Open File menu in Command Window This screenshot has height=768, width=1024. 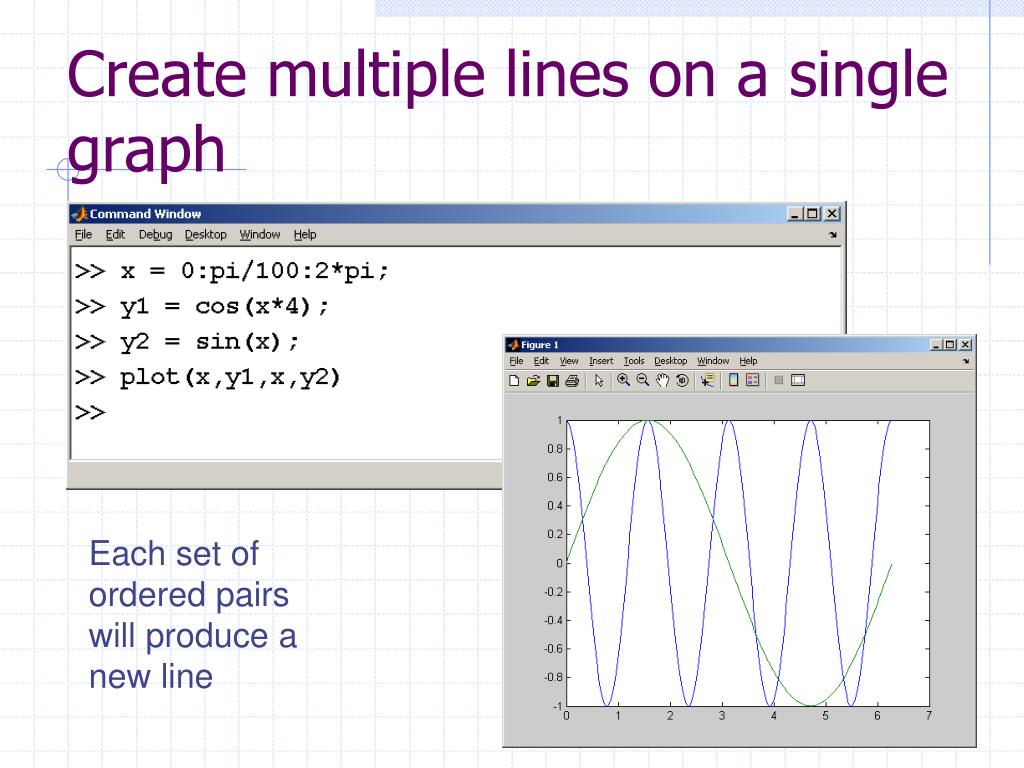(83, 234)
